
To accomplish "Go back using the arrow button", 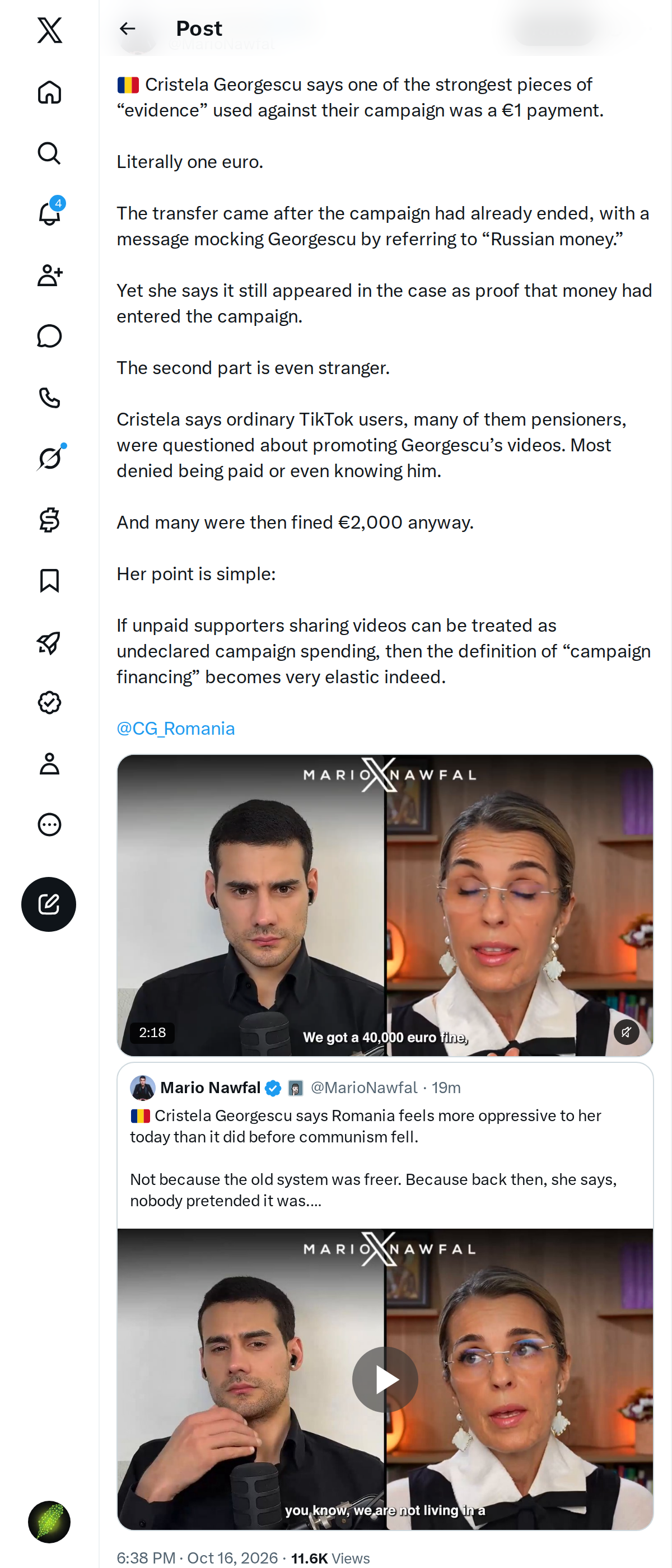I will pos(127,29).
